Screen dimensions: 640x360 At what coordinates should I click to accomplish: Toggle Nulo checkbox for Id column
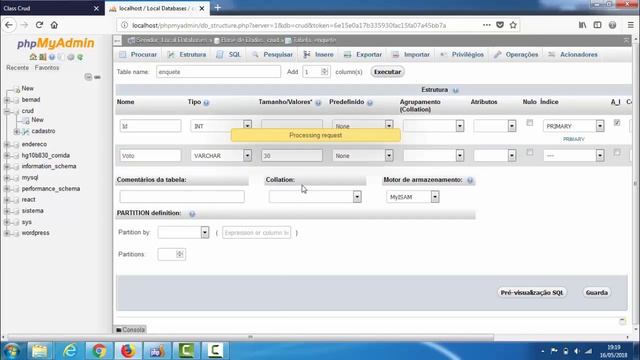(529, 123)
